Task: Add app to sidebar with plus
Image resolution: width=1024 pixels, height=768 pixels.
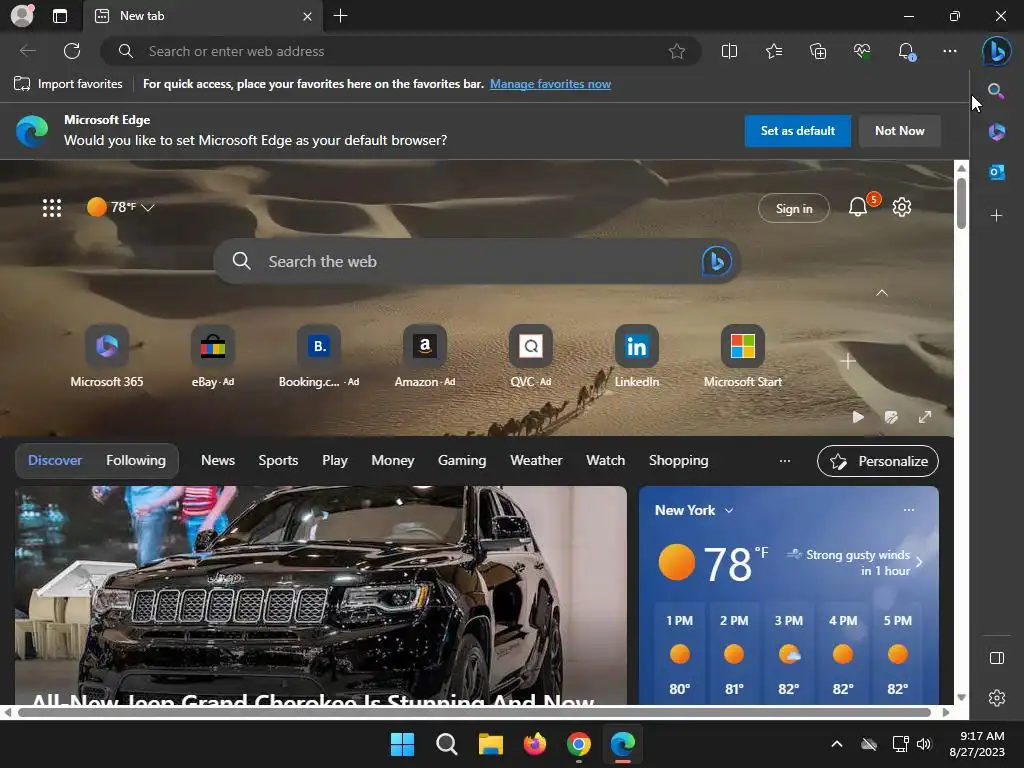Action: [x=996, y=216]
